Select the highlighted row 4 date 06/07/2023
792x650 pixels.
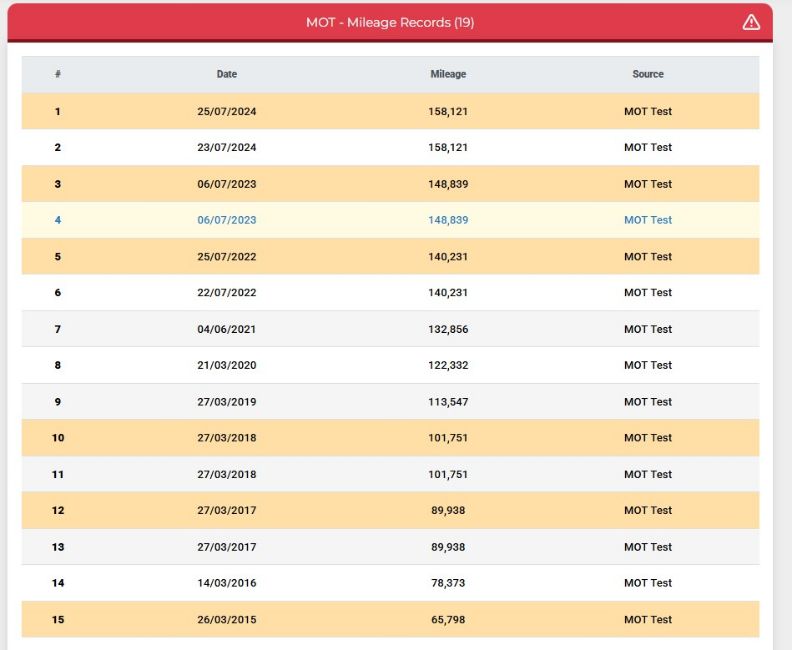point(227,220)
